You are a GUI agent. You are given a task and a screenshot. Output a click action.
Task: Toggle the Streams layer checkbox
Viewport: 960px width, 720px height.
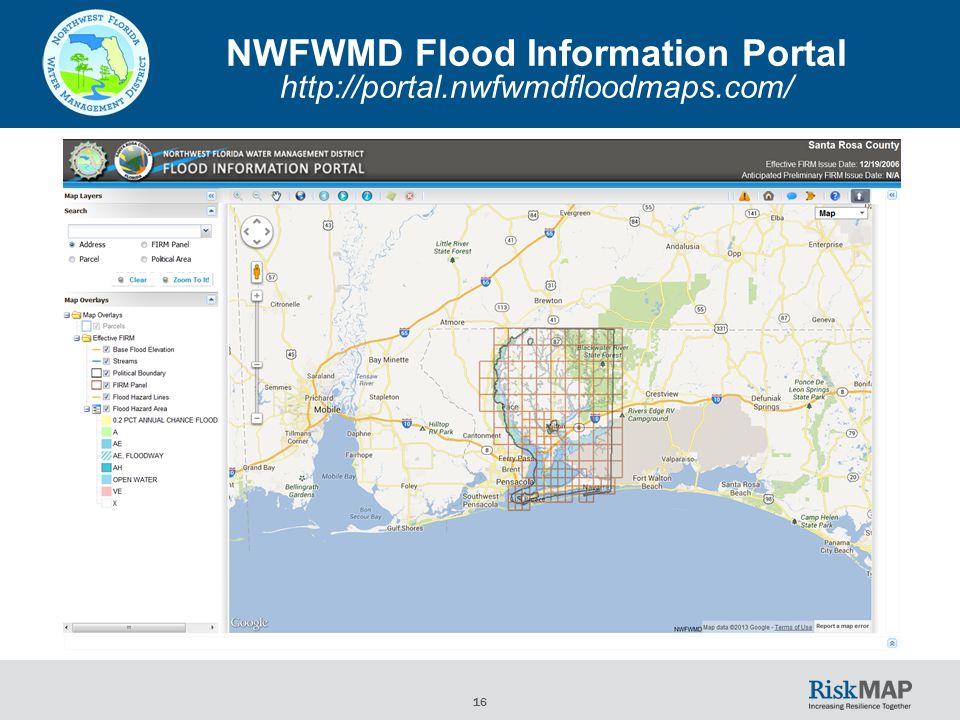click(107, 361)
